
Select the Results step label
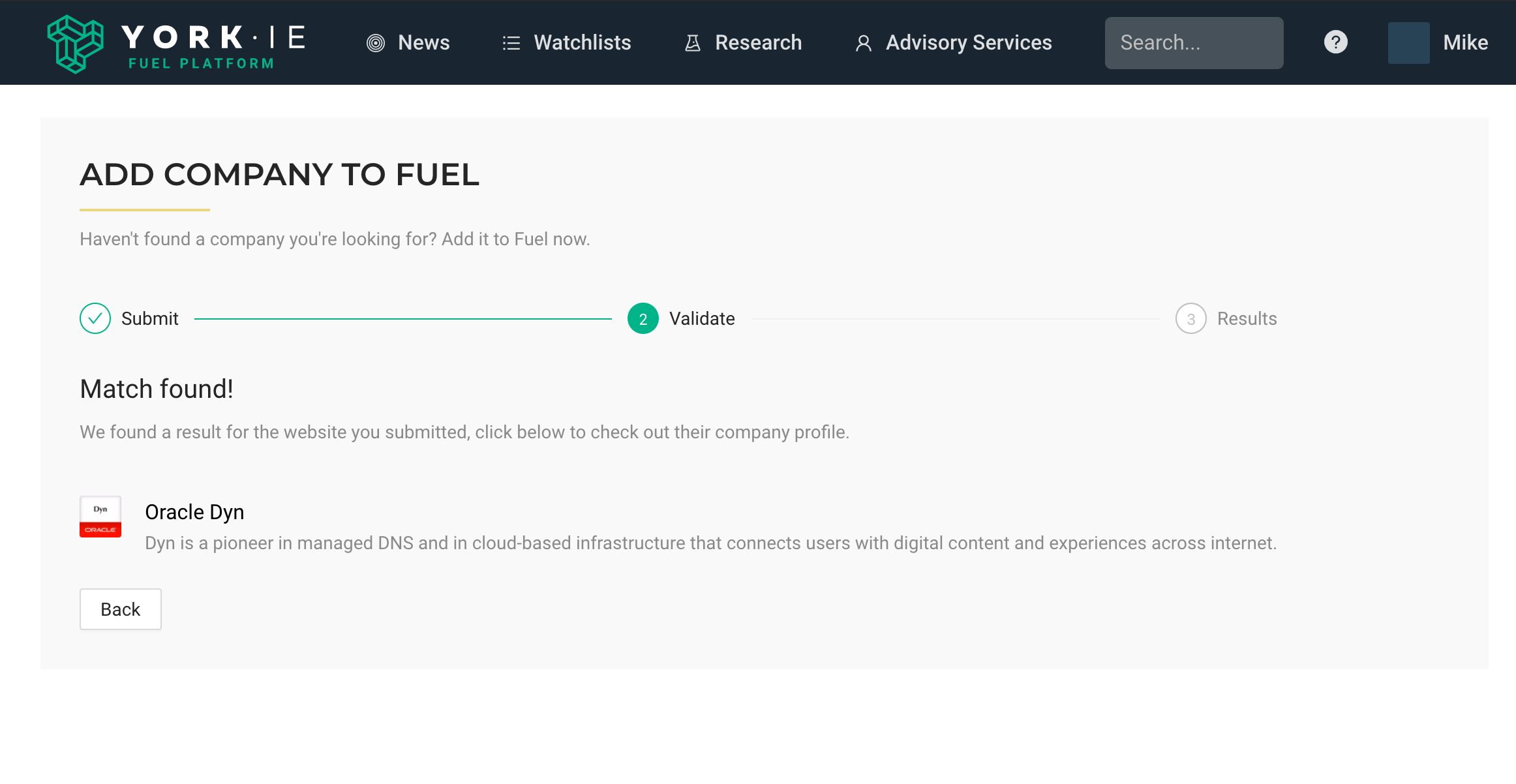tap(1247, 318)
